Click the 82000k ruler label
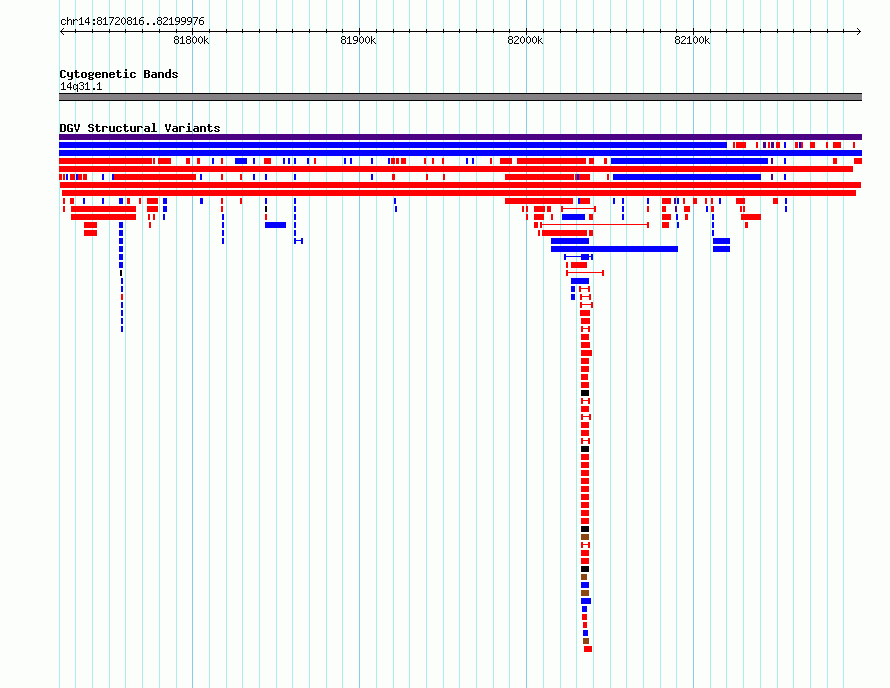 [525, 40]
